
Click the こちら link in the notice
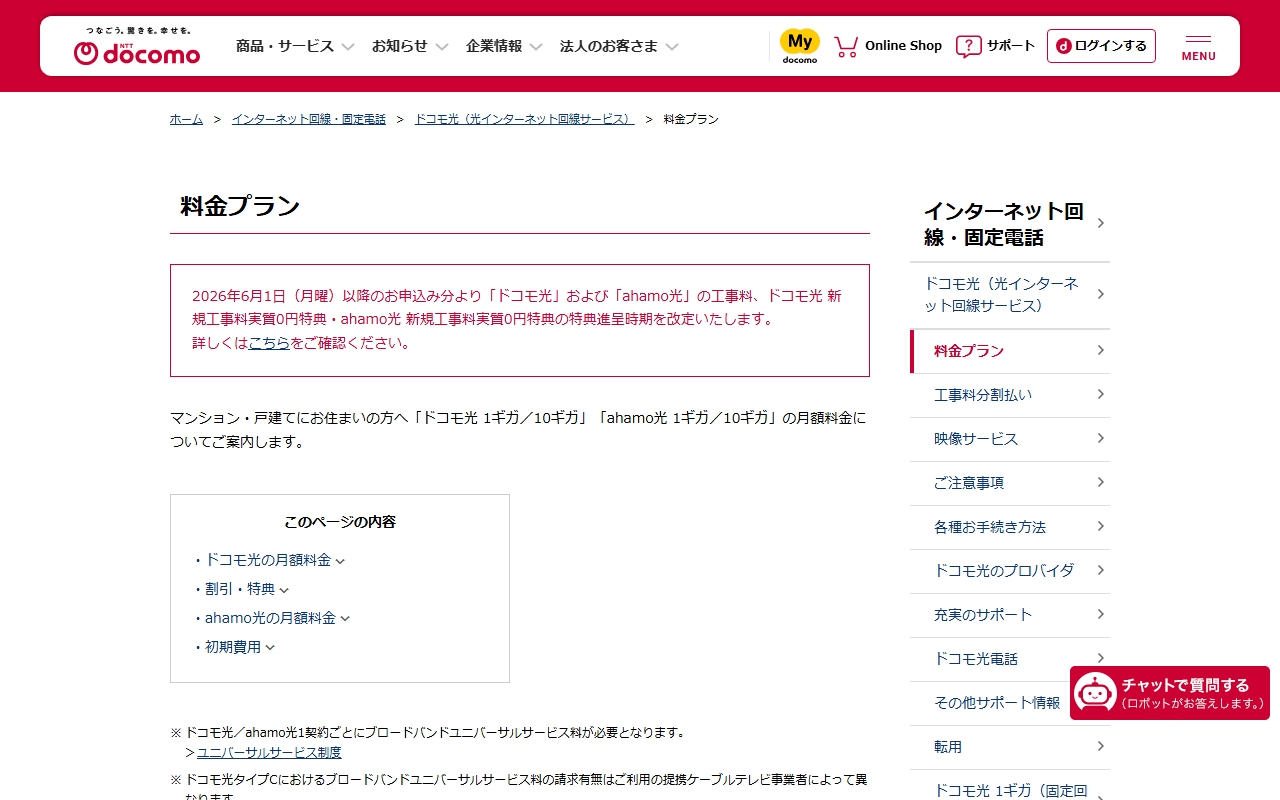point(269,343)
